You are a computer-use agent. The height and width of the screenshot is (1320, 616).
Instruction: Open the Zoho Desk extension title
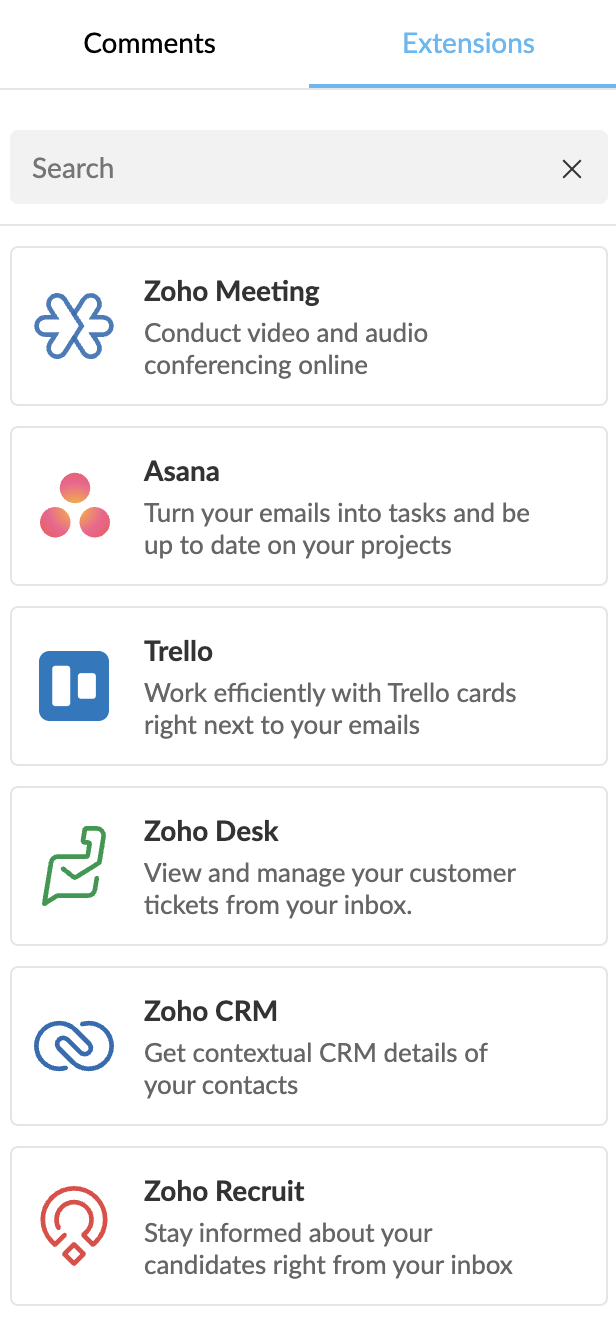coord(212,832)
